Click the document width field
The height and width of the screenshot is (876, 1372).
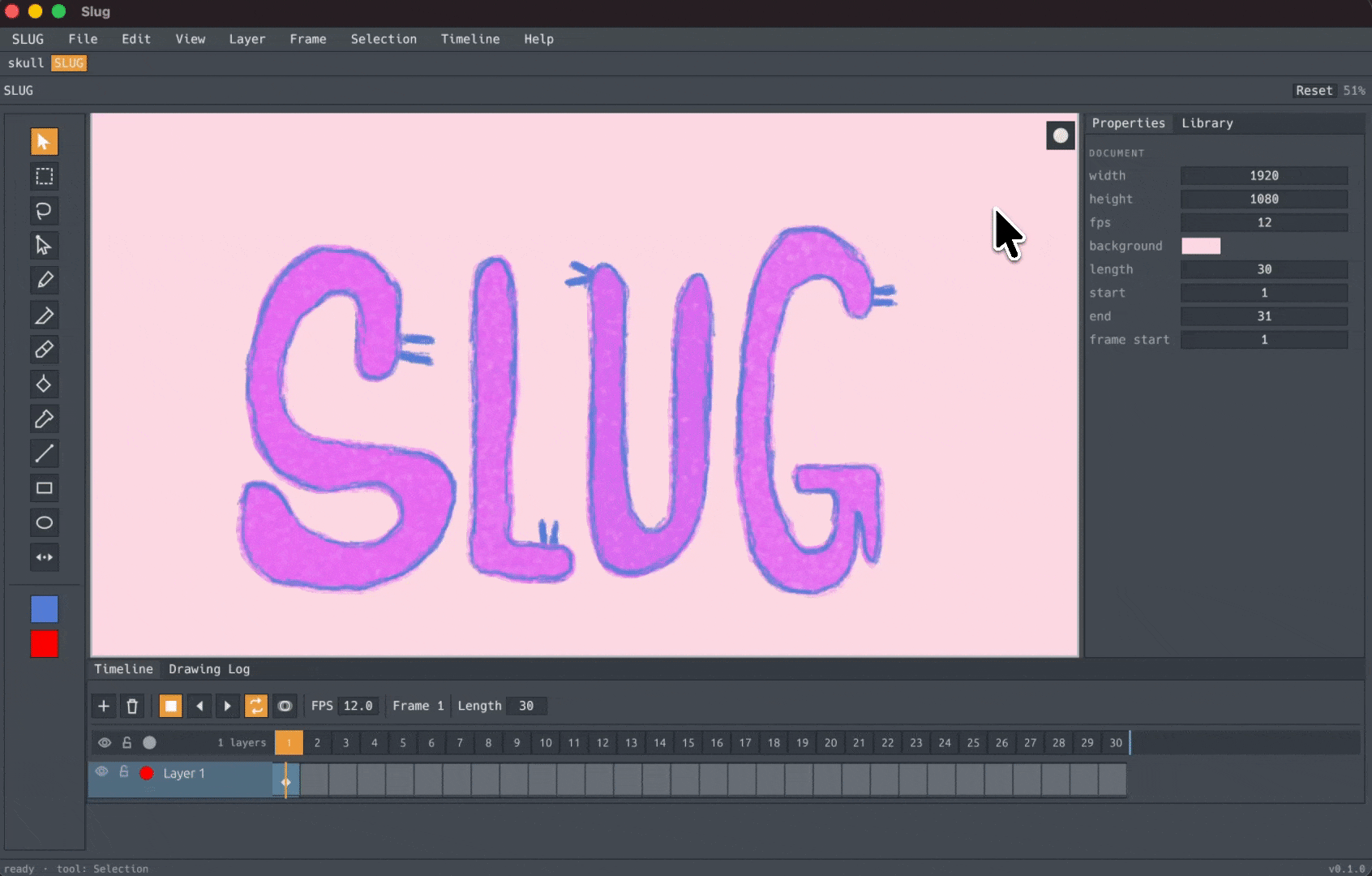(x=1264, y=175)
